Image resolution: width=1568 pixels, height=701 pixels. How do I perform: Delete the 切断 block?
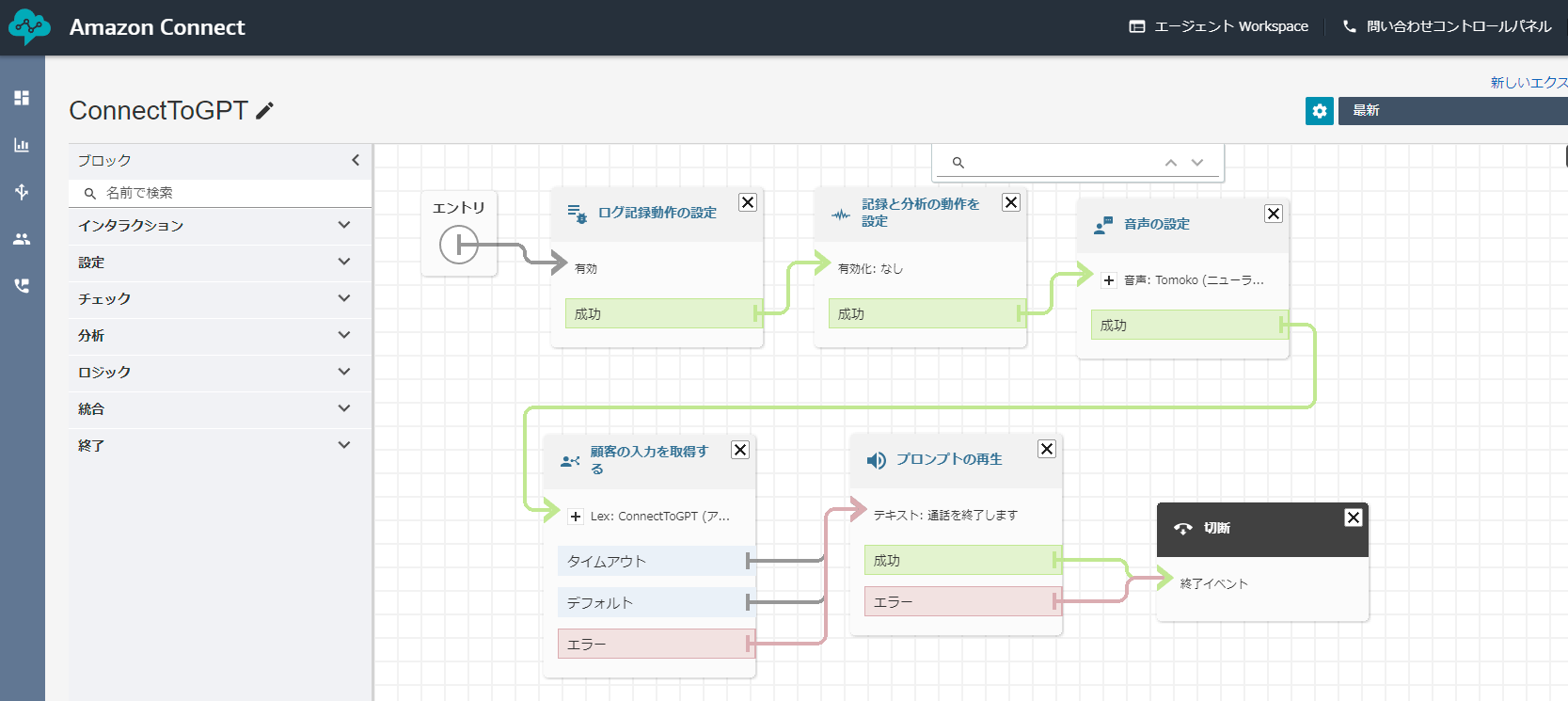(1354, 518)
